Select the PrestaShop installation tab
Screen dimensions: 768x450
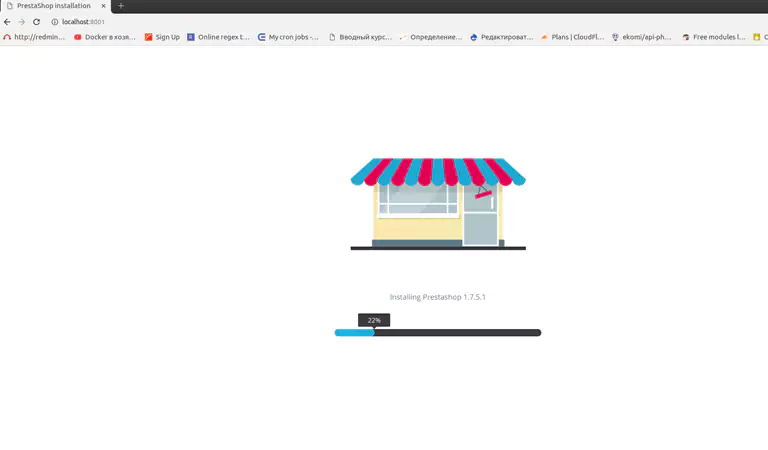[55, 6]
